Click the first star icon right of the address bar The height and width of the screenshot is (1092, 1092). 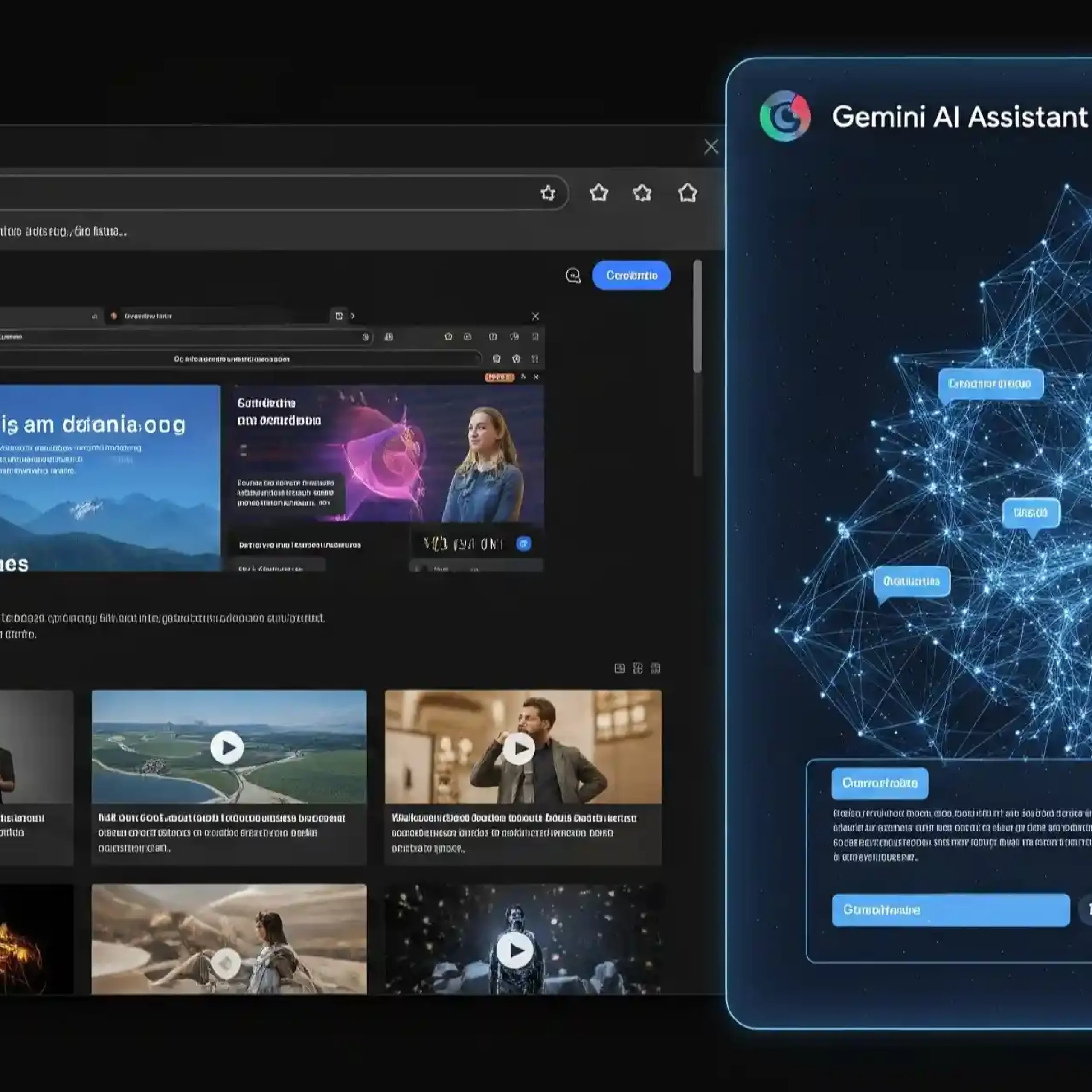pyautogui.click(x=598, y=193)
